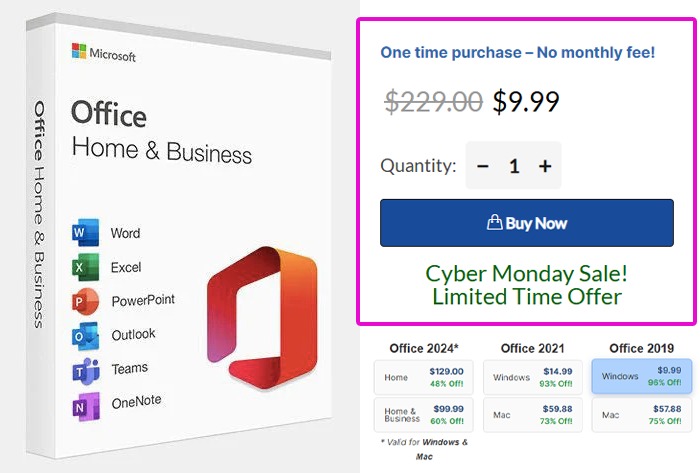
Task: Select Office 2024 Home & Business option
Action: click(423, 414)
